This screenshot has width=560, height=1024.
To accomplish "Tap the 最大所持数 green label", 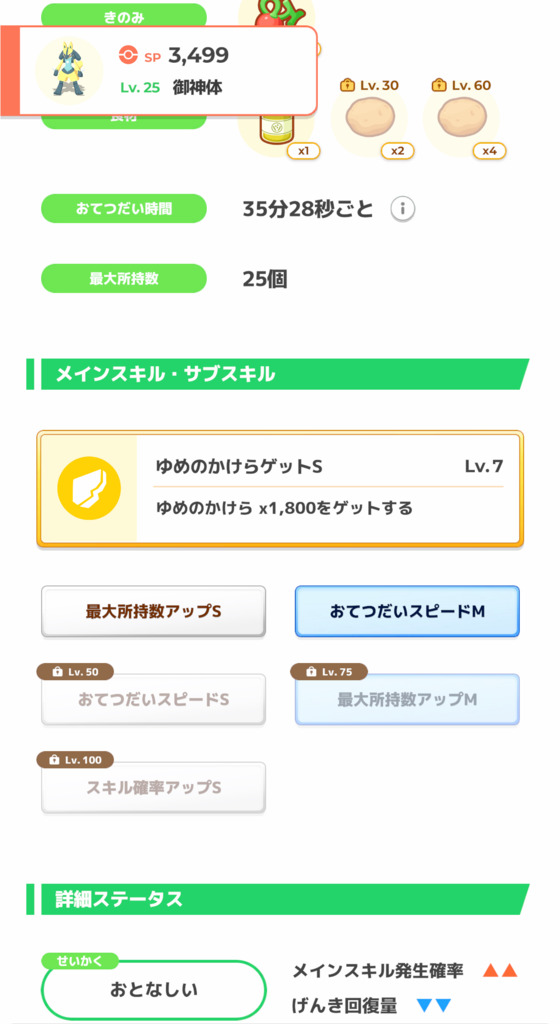I will point(124,279).
